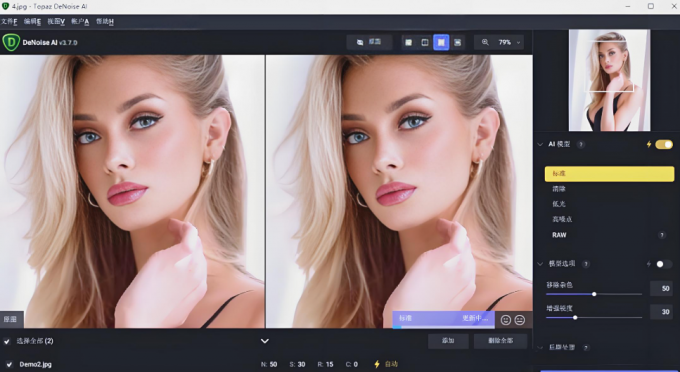Open help for AI 模型
The width and height of the screenshot is (680, 372).
581,144
